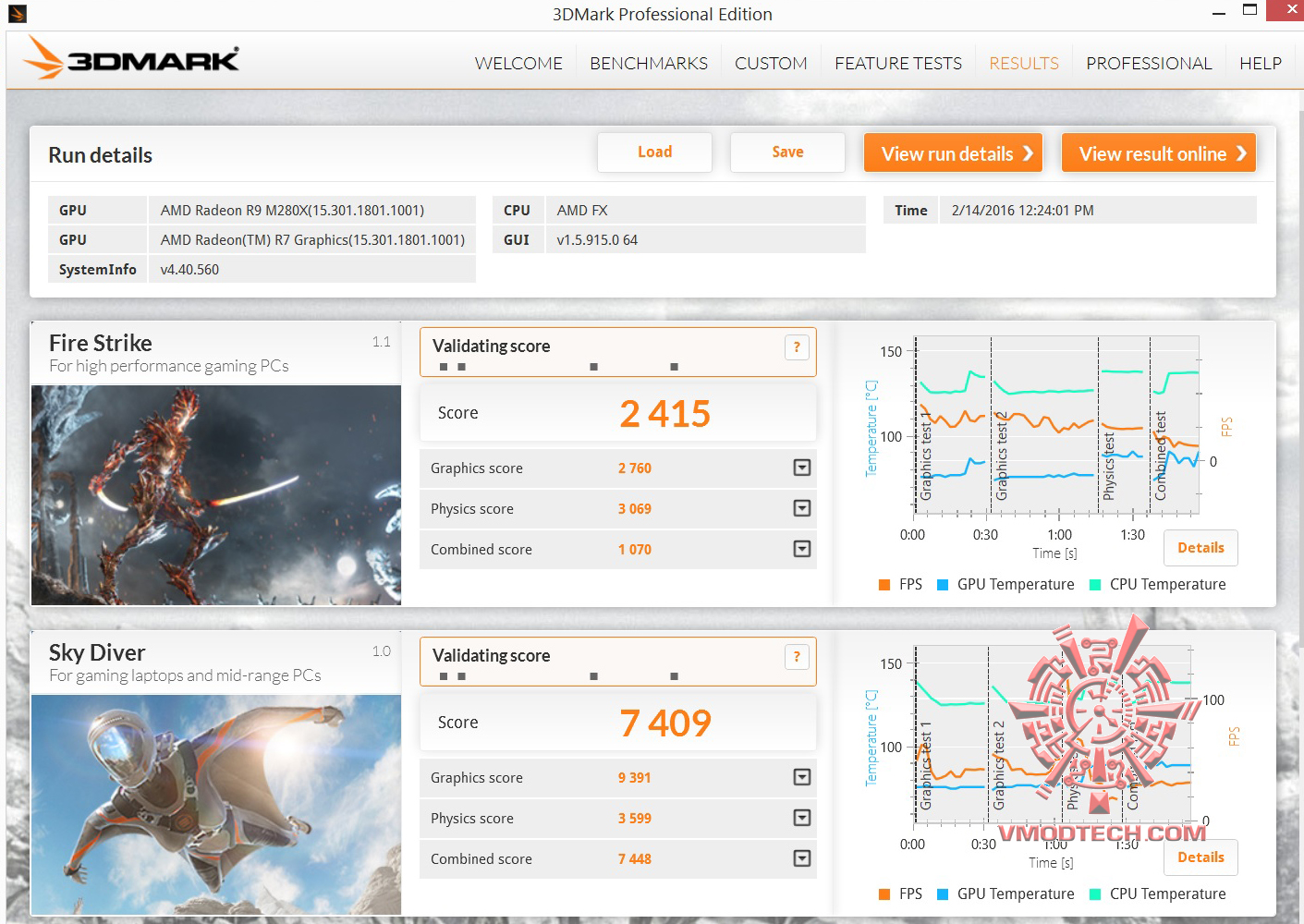The width and height of the screenshot is (1304, 924).
Task: Open Details for Sky Diver chart
Action: [1200, 857]
